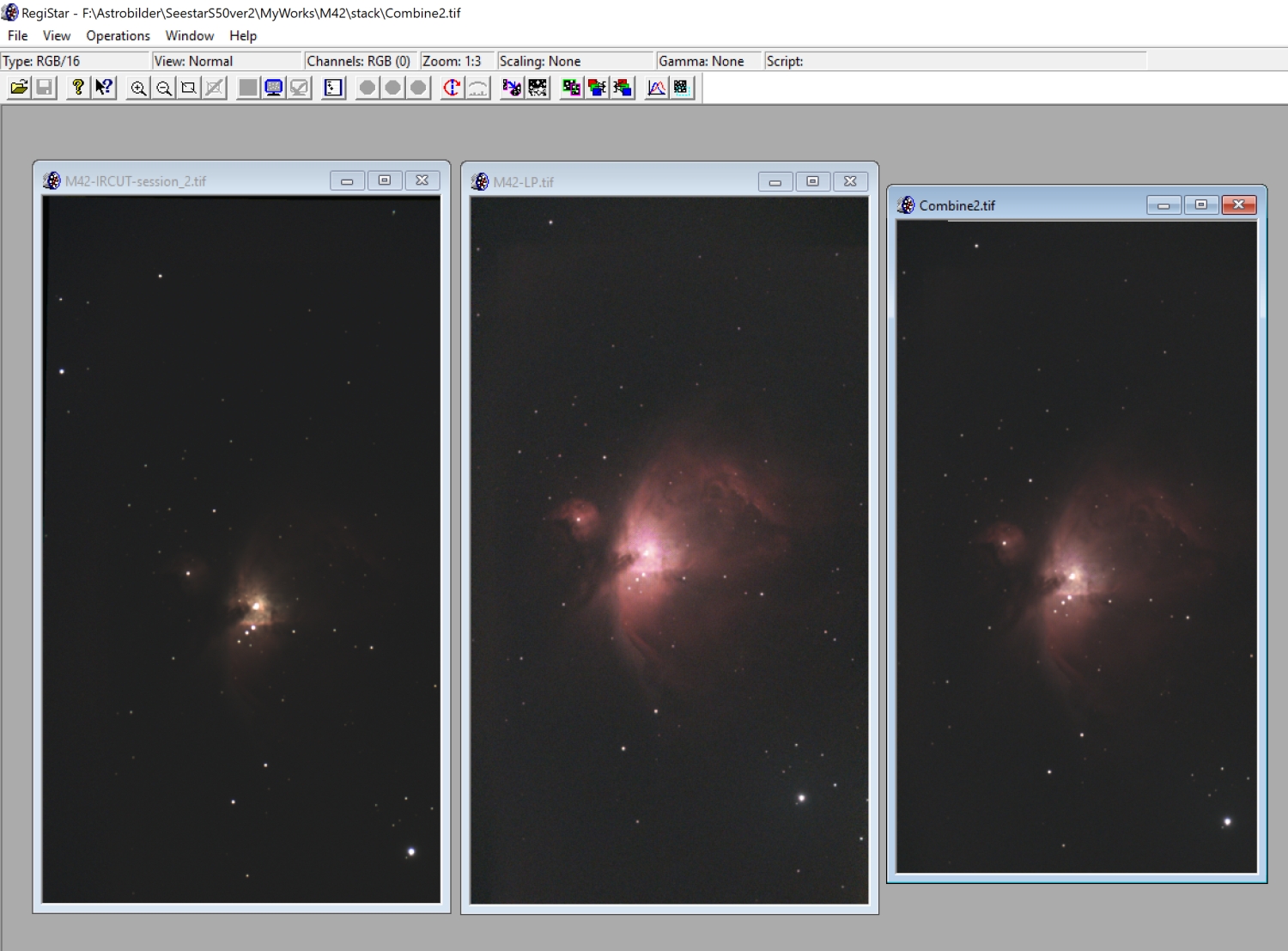The width and height of the screenshot is (1288, 951).
Task: Click the second gray circle channel icon
Action: [x=393, y=88]
